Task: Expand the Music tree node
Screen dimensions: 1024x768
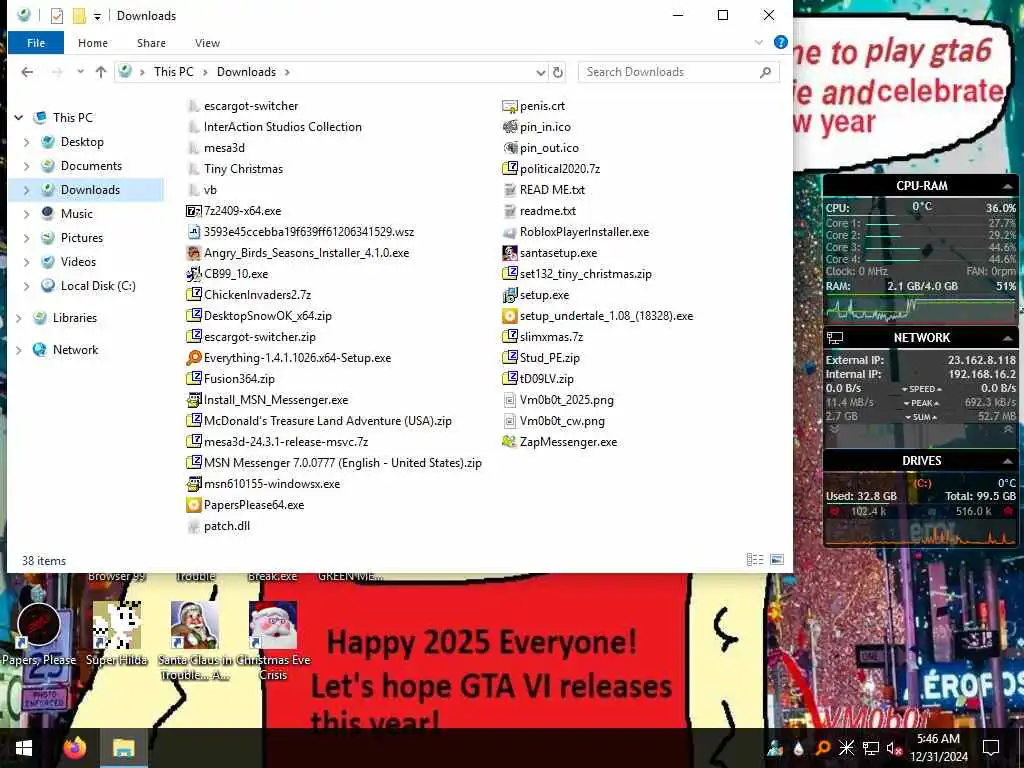Action: point(27,214)
